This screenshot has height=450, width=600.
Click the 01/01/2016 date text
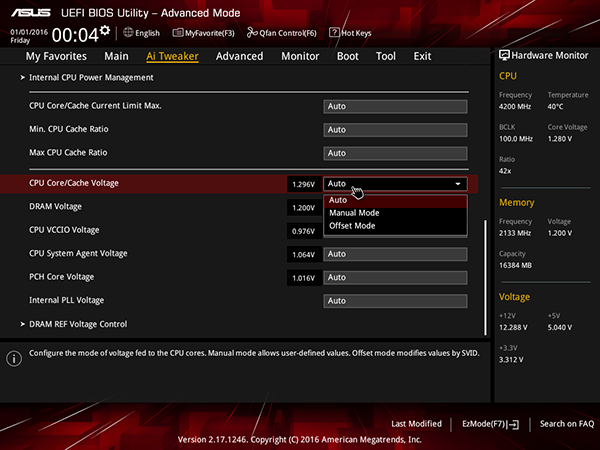(29, 32)
